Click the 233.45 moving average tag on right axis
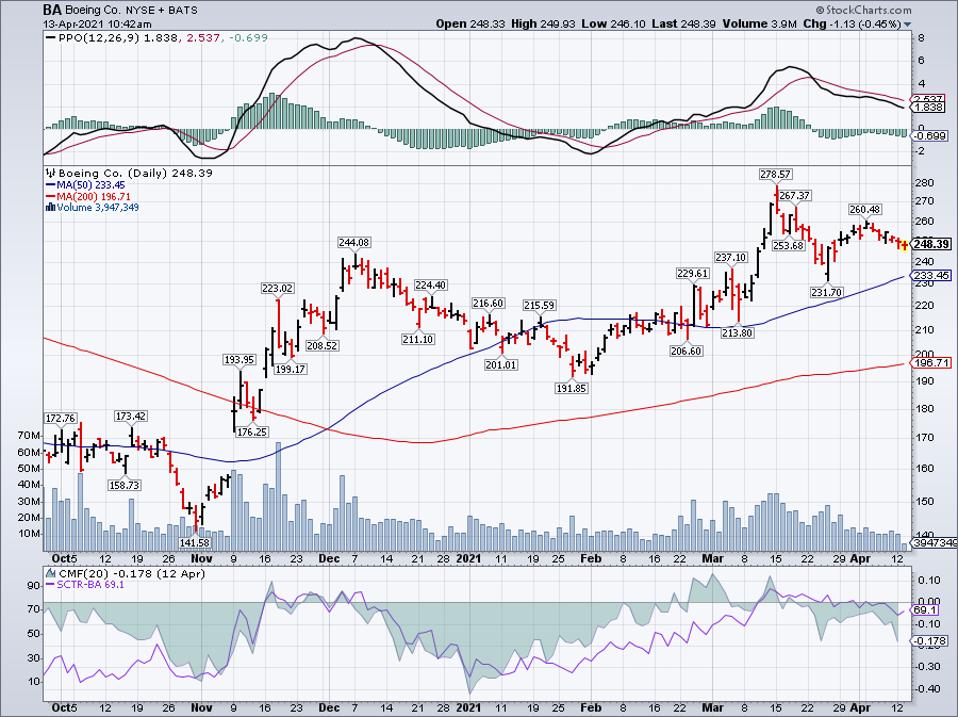 tap(931, 275)
